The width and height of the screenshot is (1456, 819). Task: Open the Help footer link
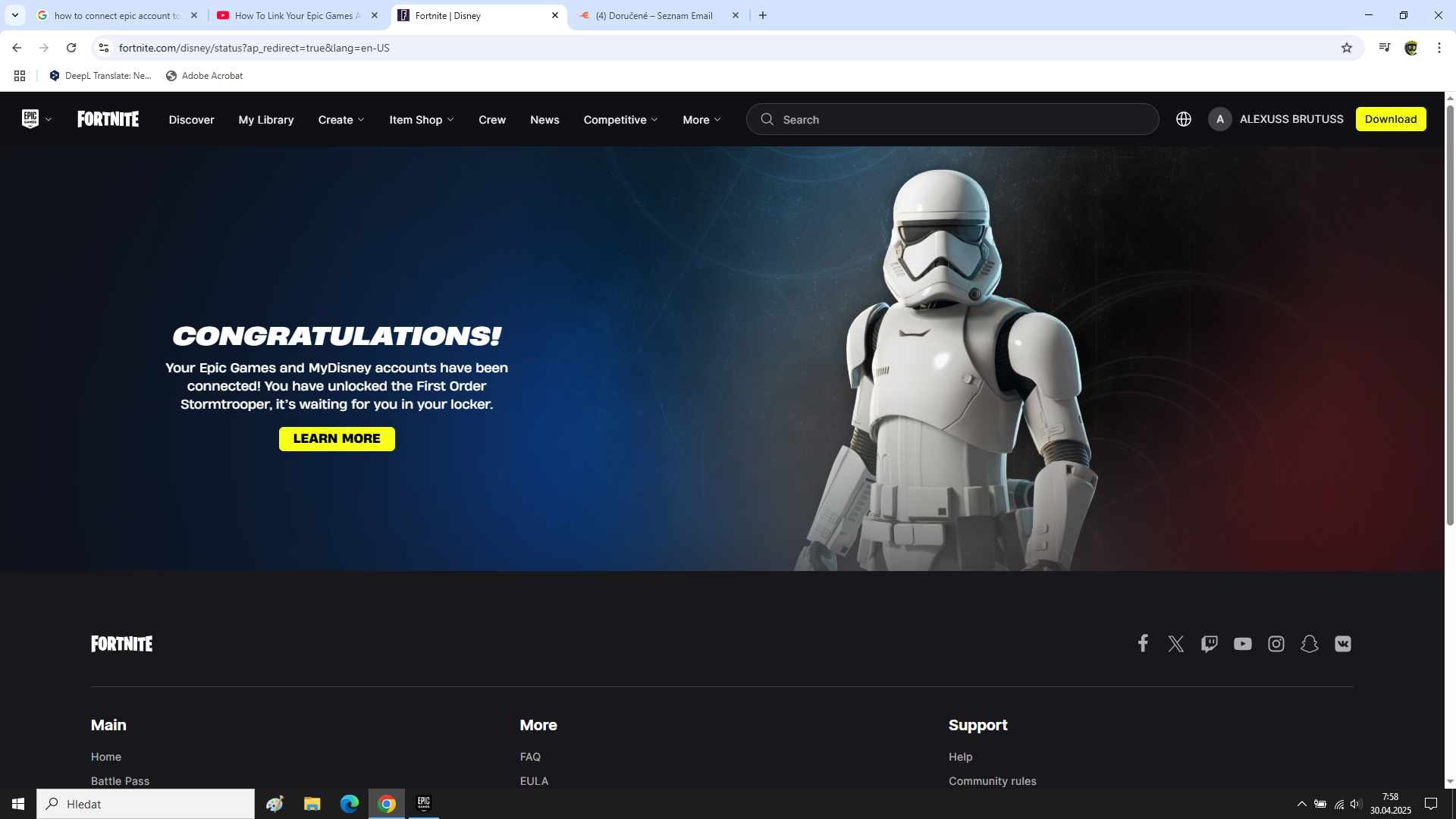click(x=960, y=757)
